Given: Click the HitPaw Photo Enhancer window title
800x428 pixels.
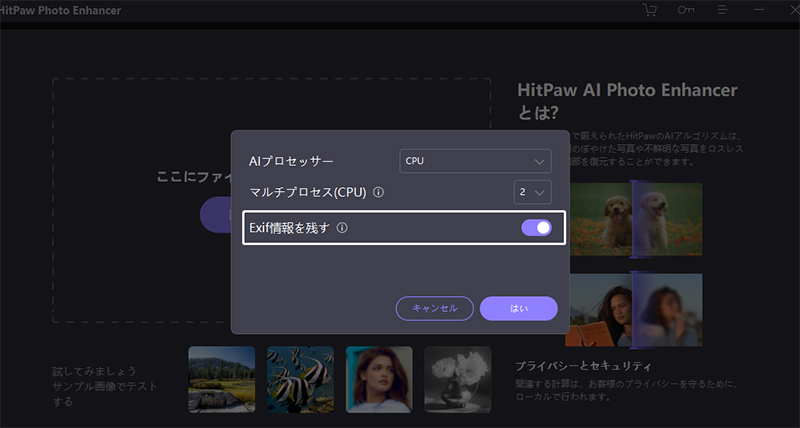Looking at the screenshot, I should point(60,10).
